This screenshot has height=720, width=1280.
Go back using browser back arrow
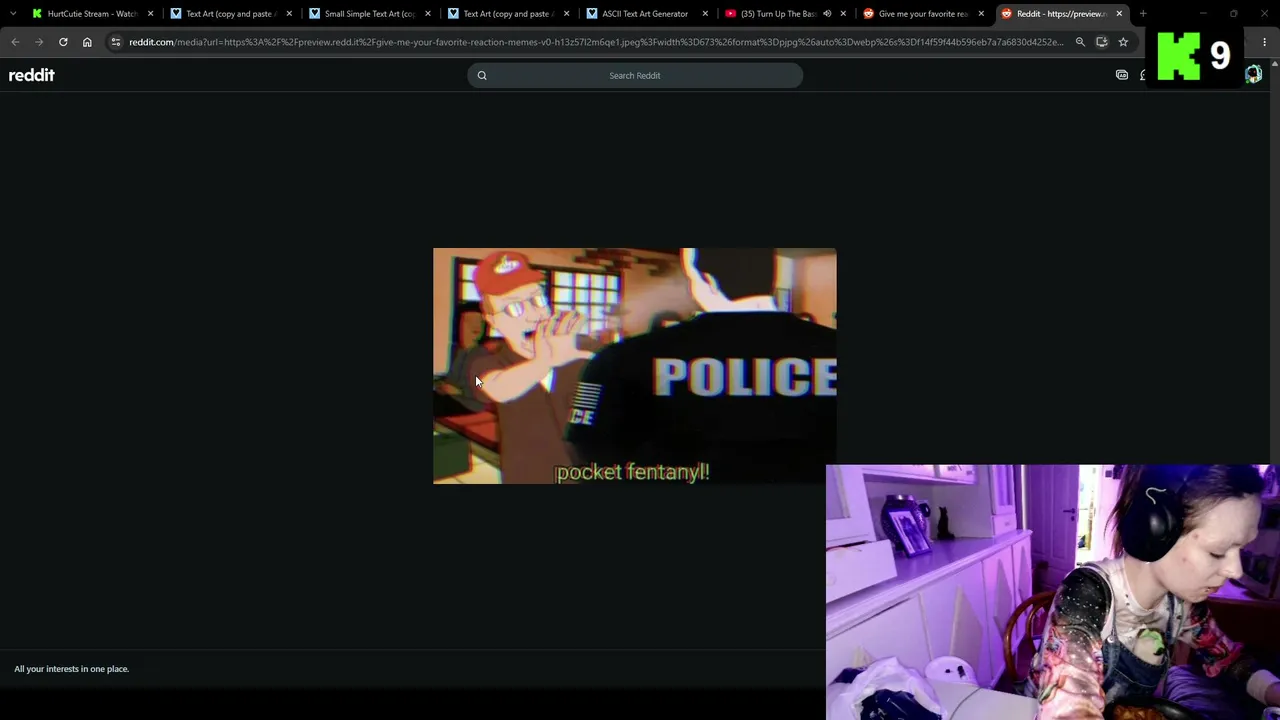(15, 42)
